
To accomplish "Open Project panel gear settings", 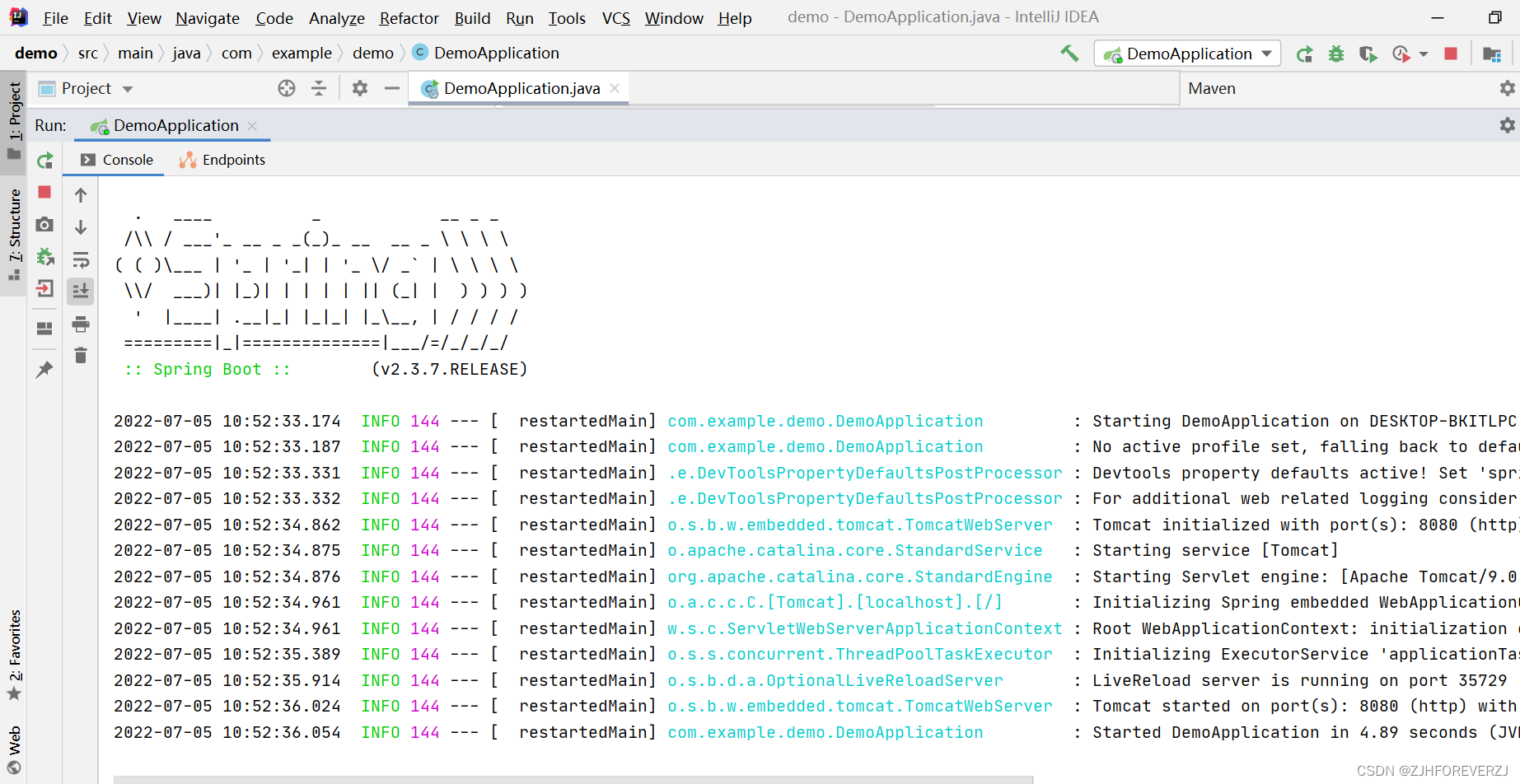I will point(360,88).
